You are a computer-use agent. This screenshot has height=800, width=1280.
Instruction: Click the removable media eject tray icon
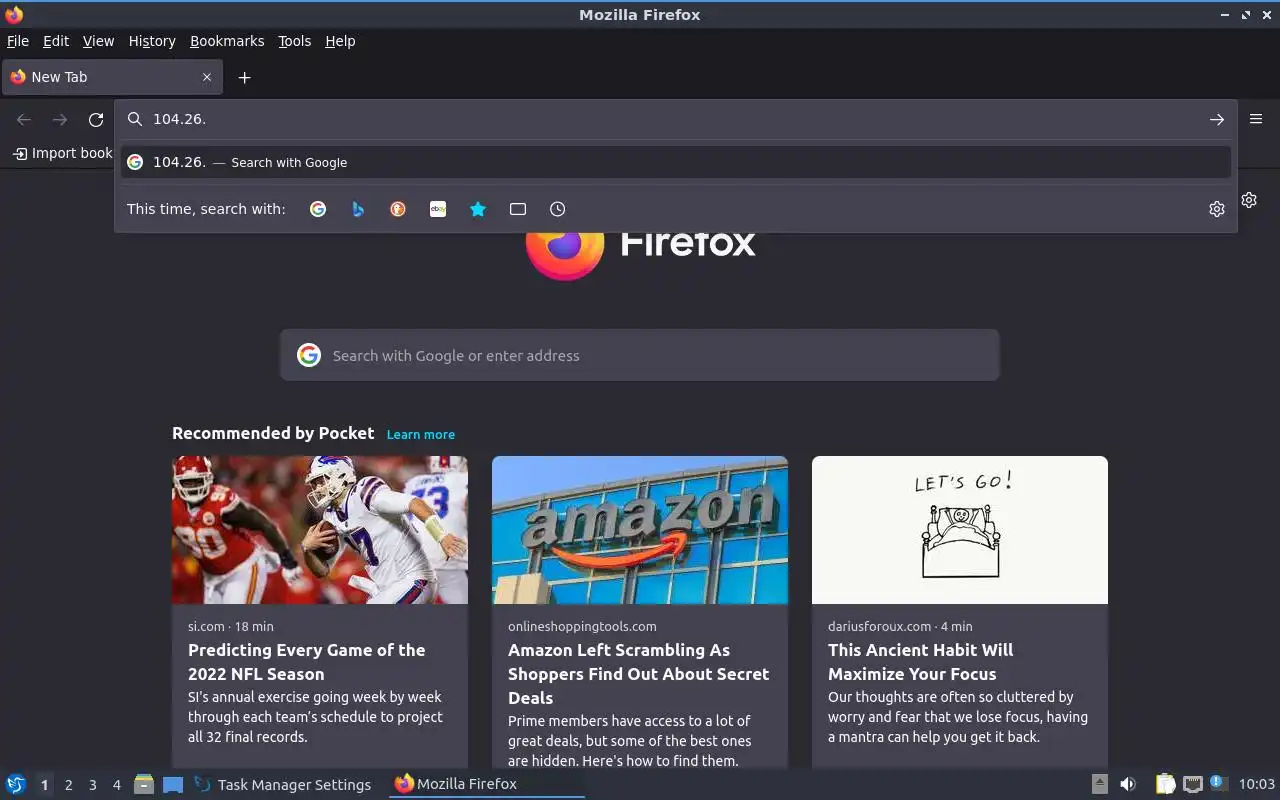coord(1099,784)
